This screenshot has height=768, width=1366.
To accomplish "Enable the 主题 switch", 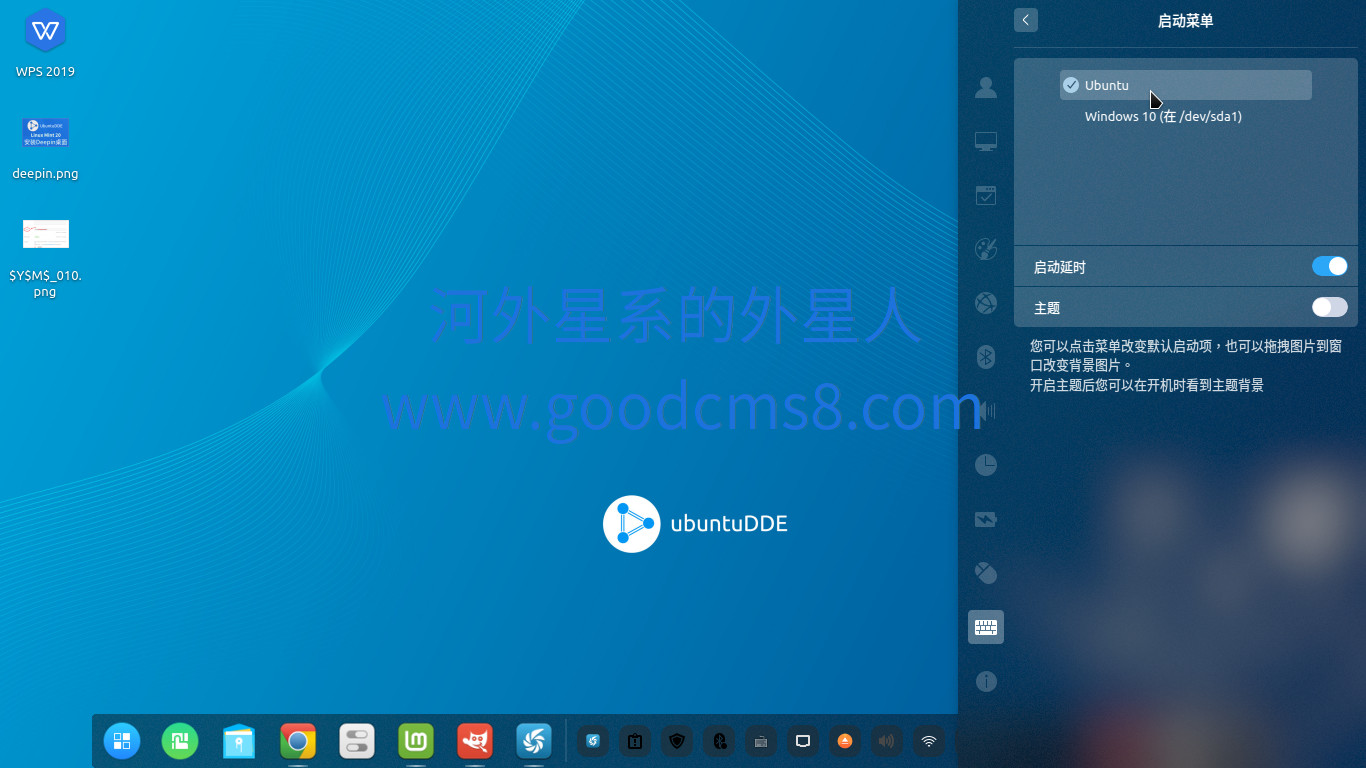I will click(x=1329, y=307).
